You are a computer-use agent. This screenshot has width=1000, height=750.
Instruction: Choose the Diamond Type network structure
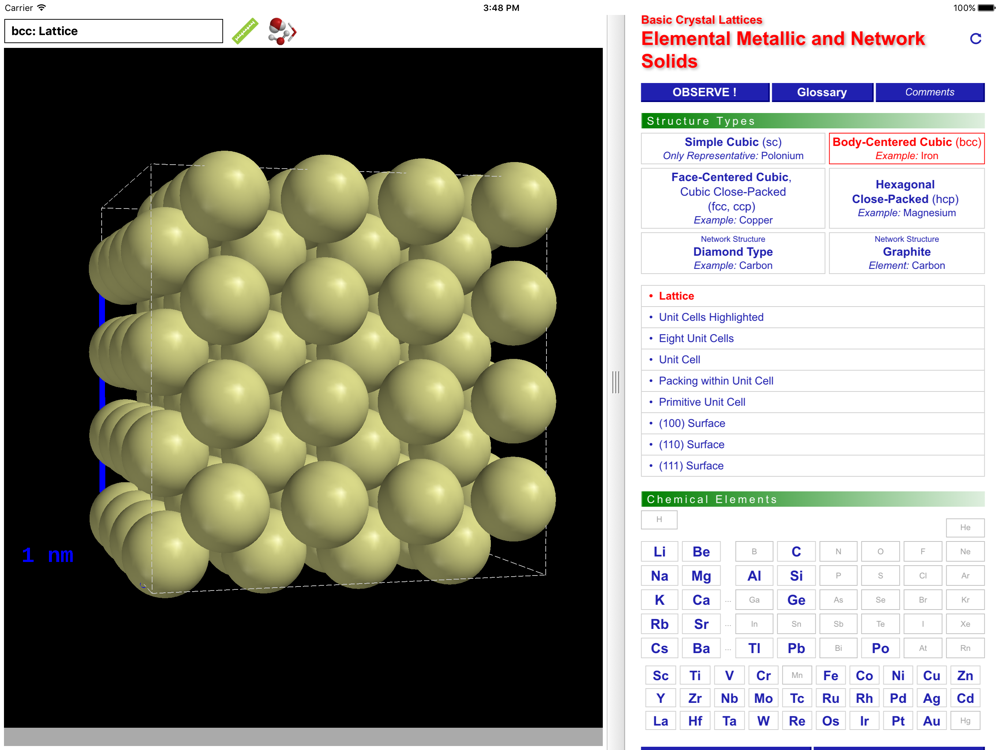[733, 253]
